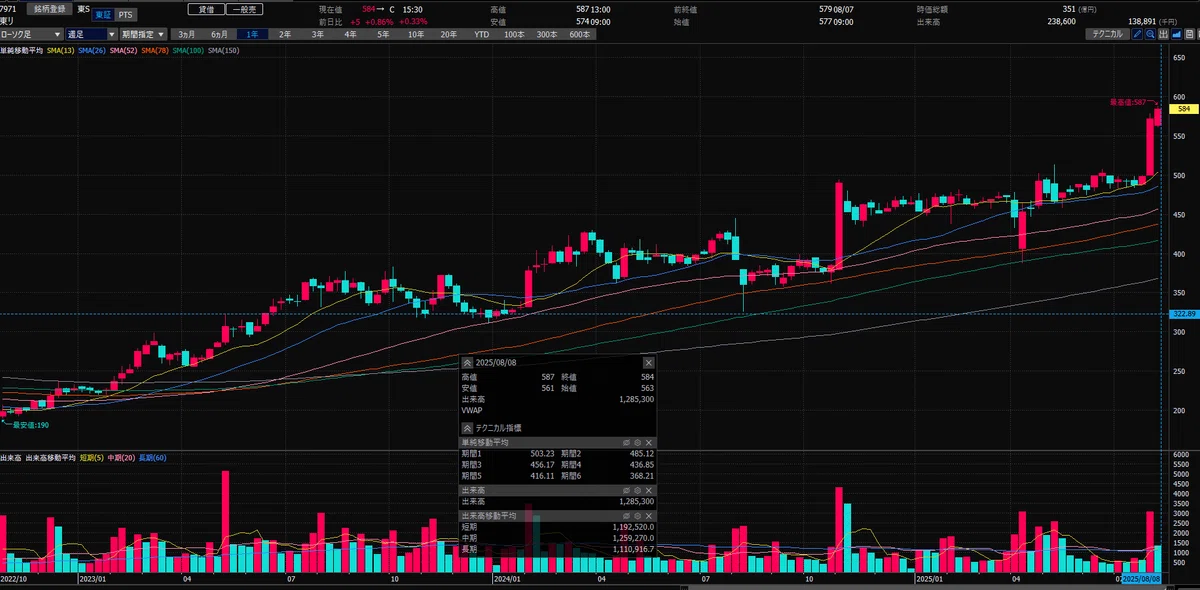Click the yellow 584 current price tag
Image resolution: width=1200 pixels, height=590 pixels.
coord(1184,108)
